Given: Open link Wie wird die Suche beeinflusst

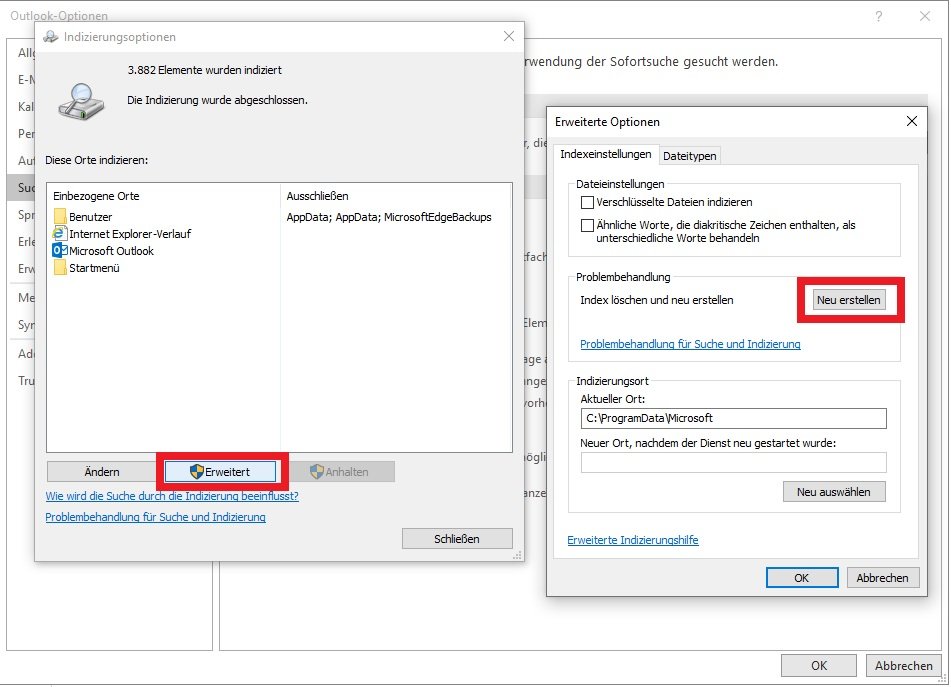Looking at the screenshot, I should 172,496.
